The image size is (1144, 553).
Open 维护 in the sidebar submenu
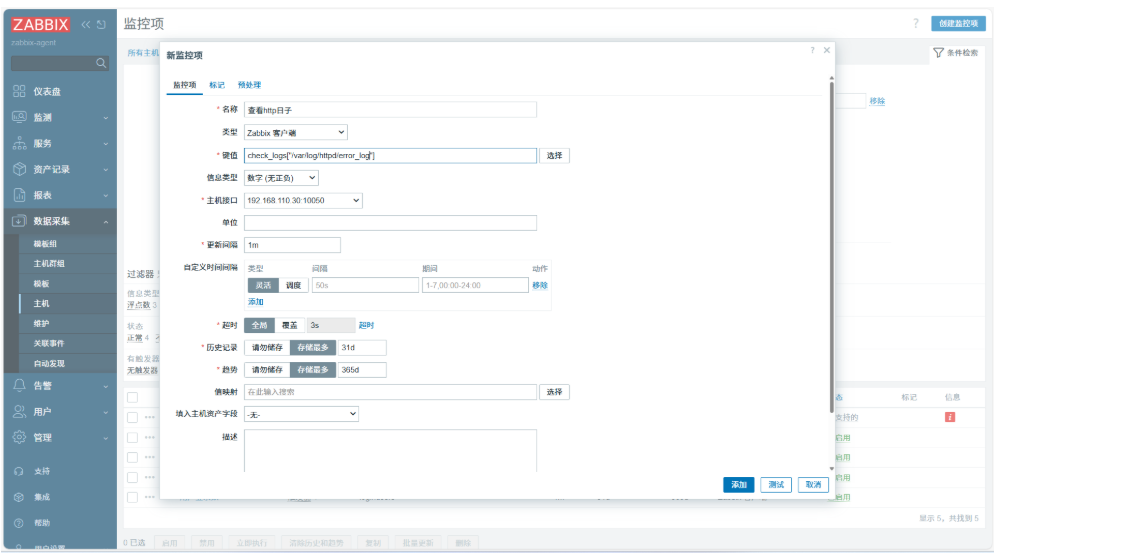tap(42, 323)
